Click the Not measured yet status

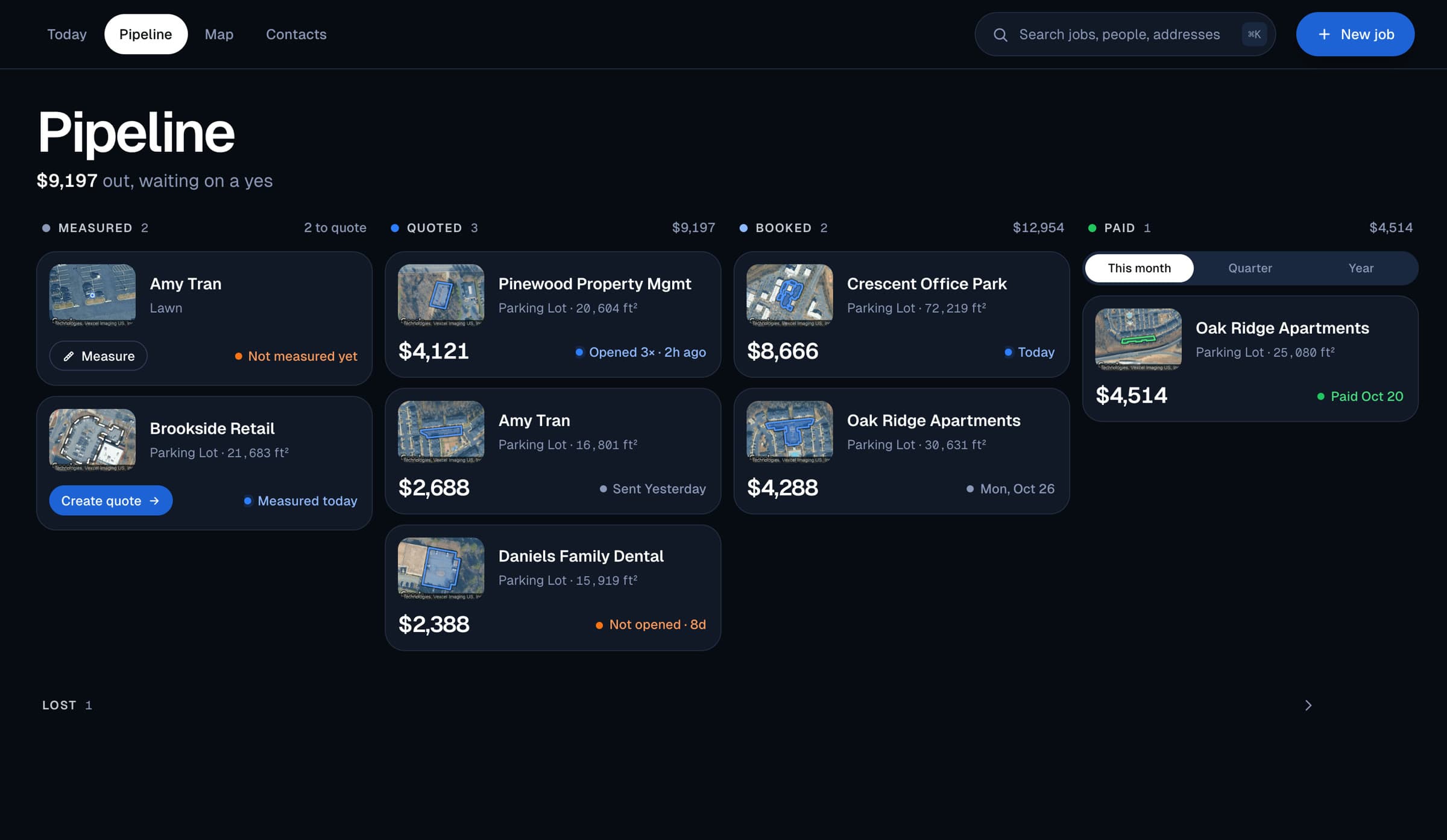(295, 356)
